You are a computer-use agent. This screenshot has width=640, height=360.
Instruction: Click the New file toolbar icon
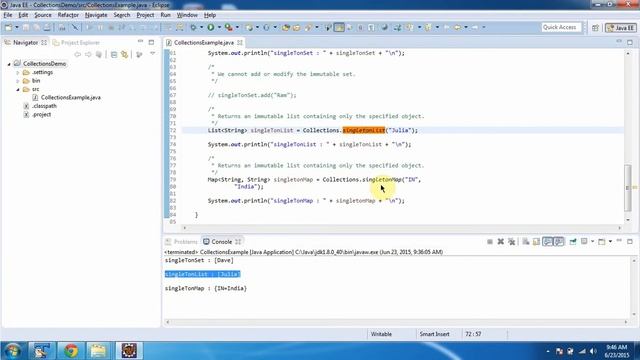point(8,27)
